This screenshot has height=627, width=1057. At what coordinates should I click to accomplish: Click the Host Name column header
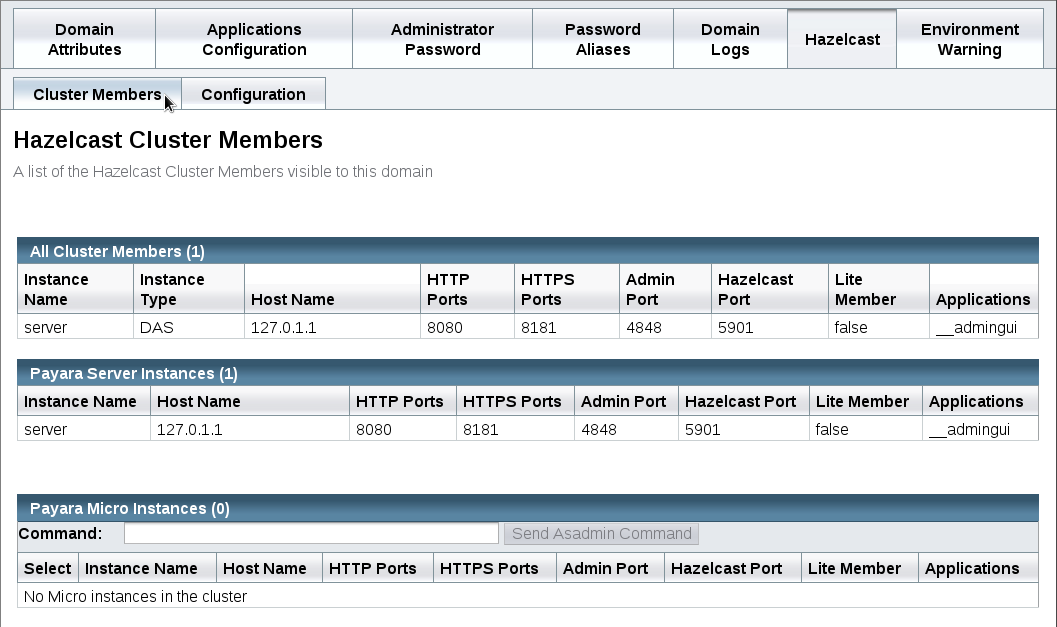tap(292, 298)
